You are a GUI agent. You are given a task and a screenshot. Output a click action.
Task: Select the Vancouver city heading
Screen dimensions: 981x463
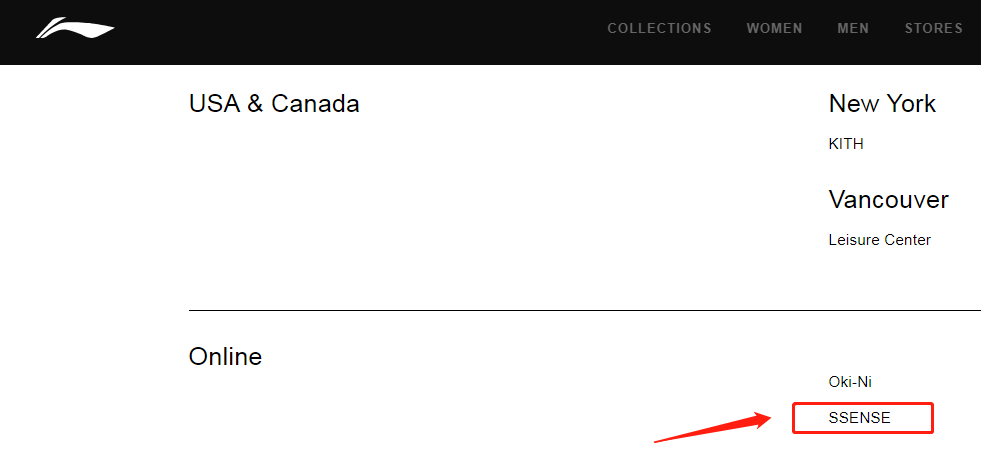[888, 200]
